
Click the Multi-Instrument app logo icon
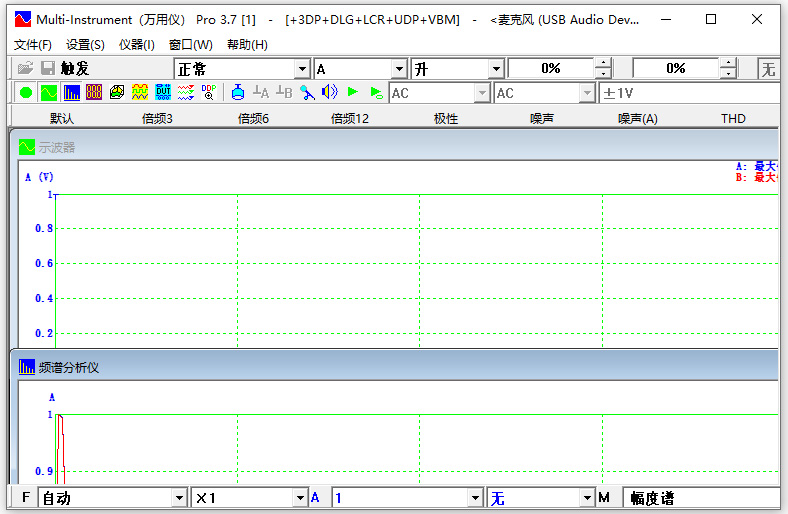pos(23,20)
